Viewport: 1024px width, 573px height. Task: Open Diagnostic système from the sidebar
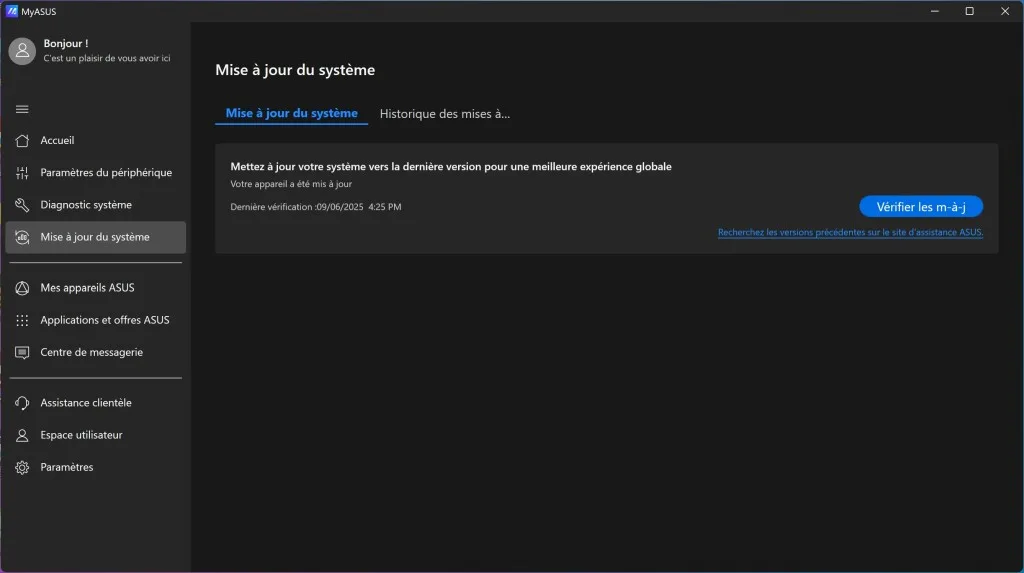[x=86, y=205]
